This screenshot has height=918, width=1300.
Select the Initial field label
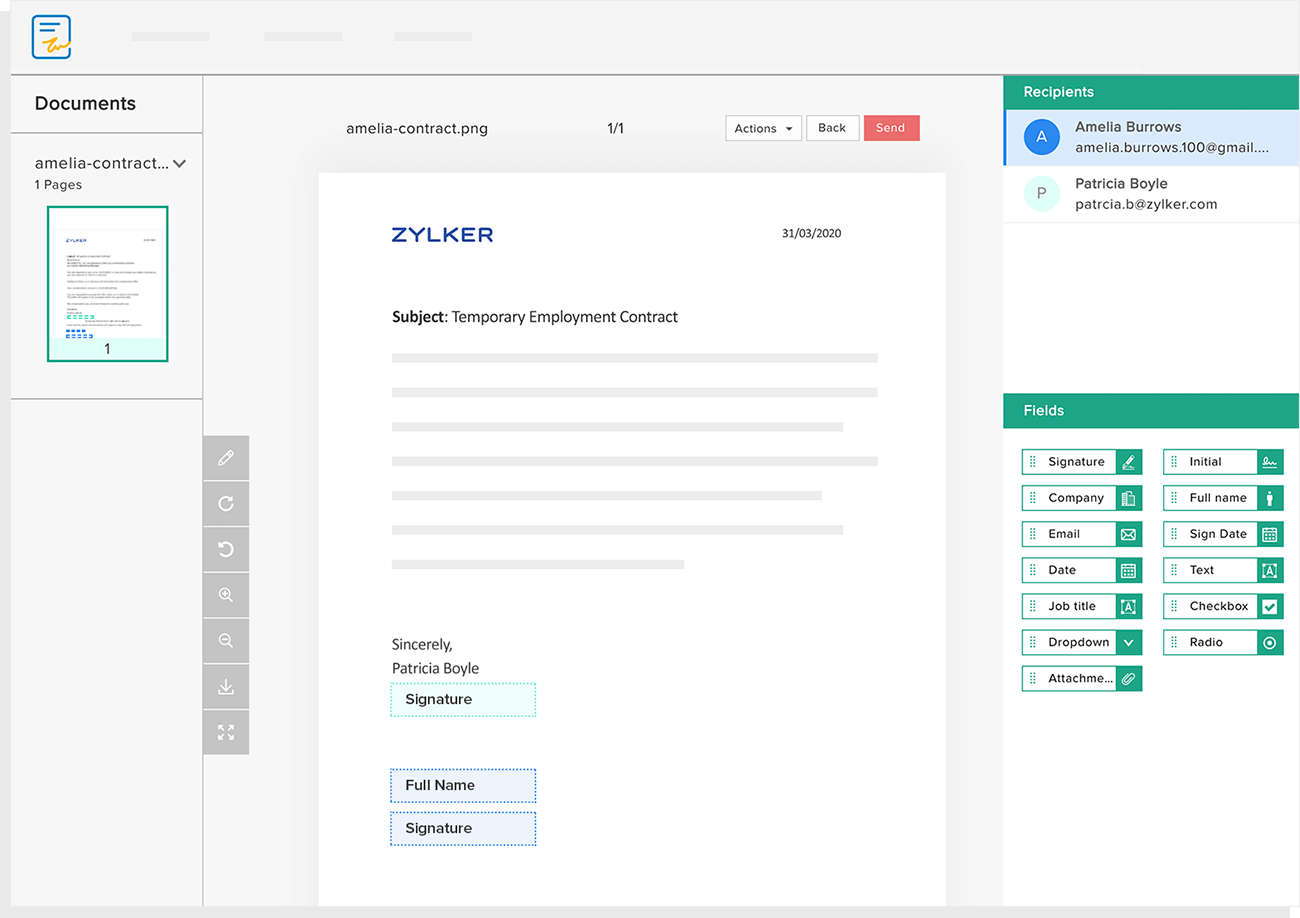coord(1205,462)
